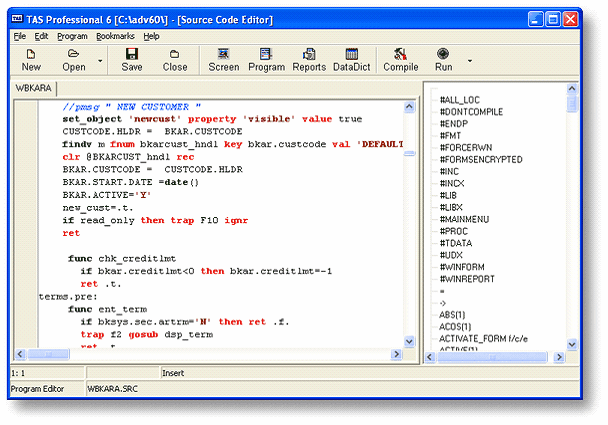Click the 'func chk_creditlmt' code line

pyautogui.click(x=122, y=259)
